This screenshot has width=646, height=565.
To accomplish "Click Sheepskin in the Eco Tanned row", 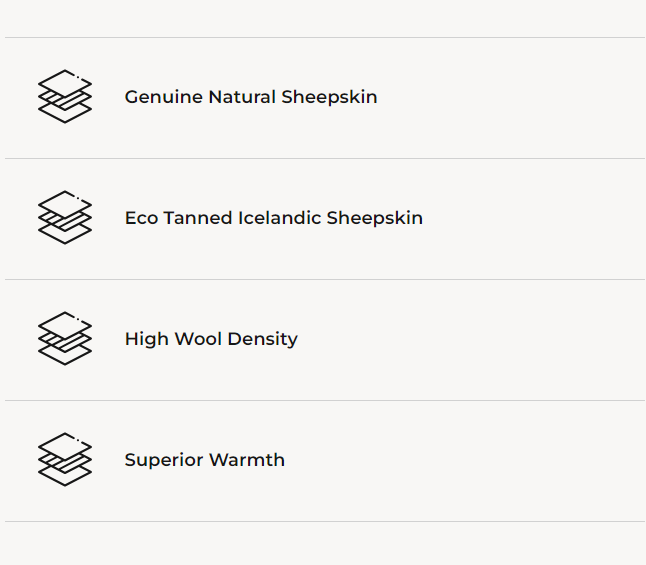I will [375, 218].
